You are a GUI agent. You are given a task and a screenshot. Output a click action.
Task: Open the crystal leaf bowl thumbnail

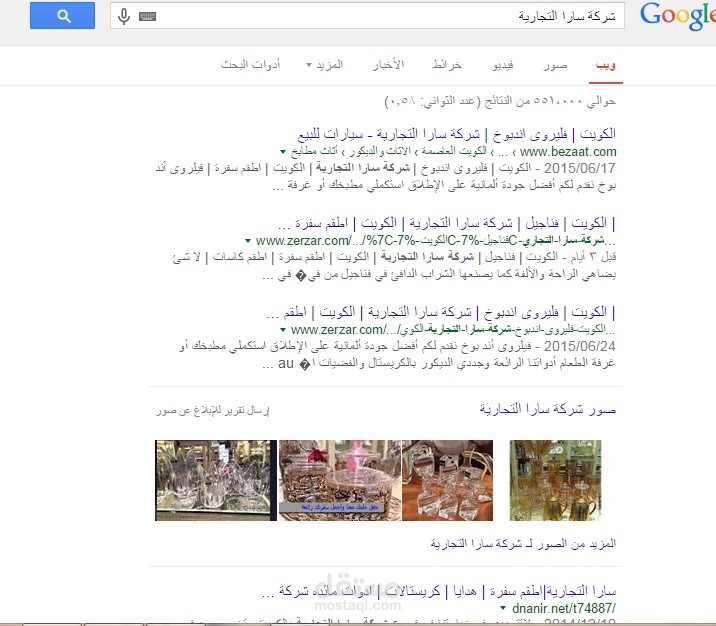pos(216,480)
